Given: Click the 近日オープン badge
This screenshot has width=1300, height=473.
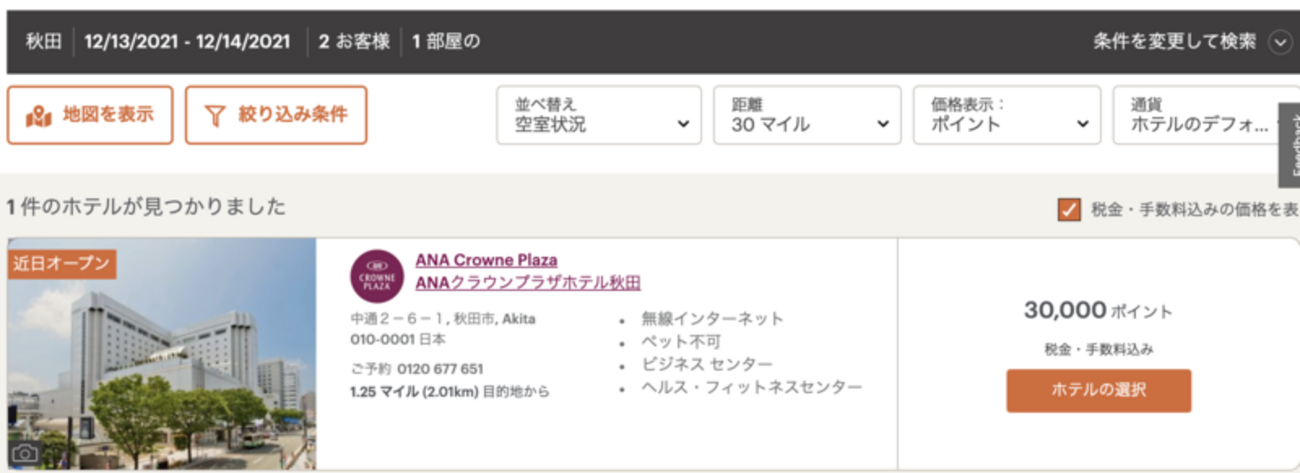Looking at the screenshot, I should coord(61,264).
